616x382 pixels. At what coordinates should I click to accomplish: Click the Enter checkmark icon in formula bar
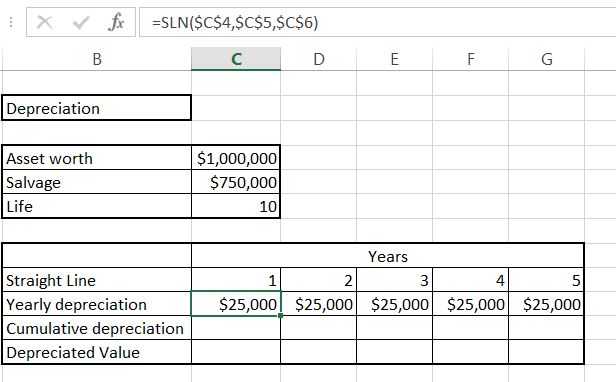pyautogui.click(x=81, y=22)
